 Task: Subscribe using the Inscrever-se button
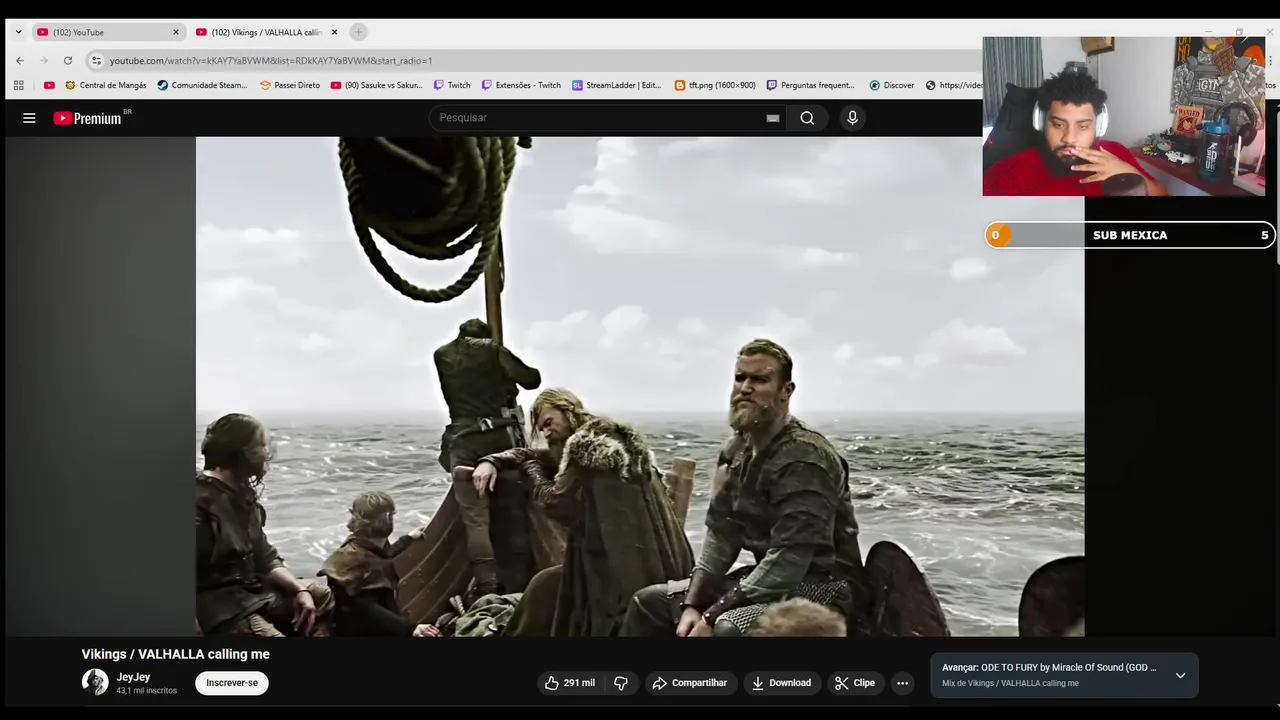coord(232,683)
